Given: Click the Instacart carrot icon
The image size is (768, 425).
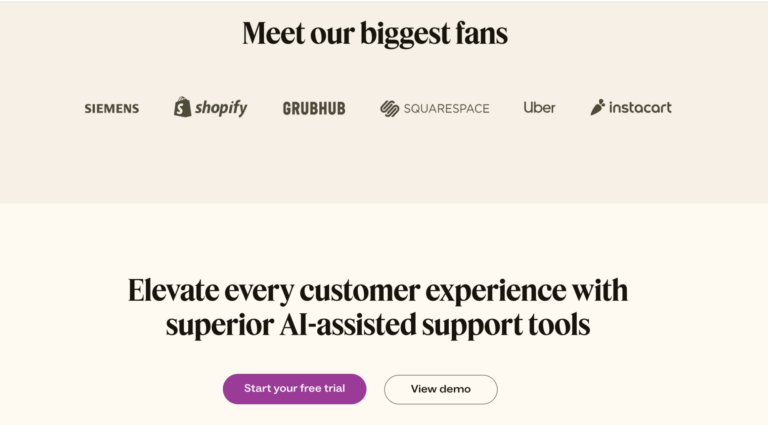Looking at the screenshot, I should pyautogui.click(x=598, y=107).
